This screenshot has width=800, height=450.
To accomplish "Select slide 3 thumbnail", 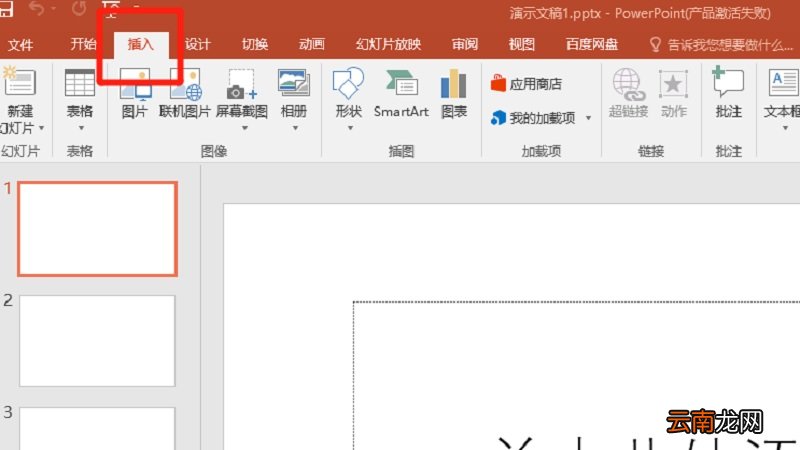I will pos(97,428).
